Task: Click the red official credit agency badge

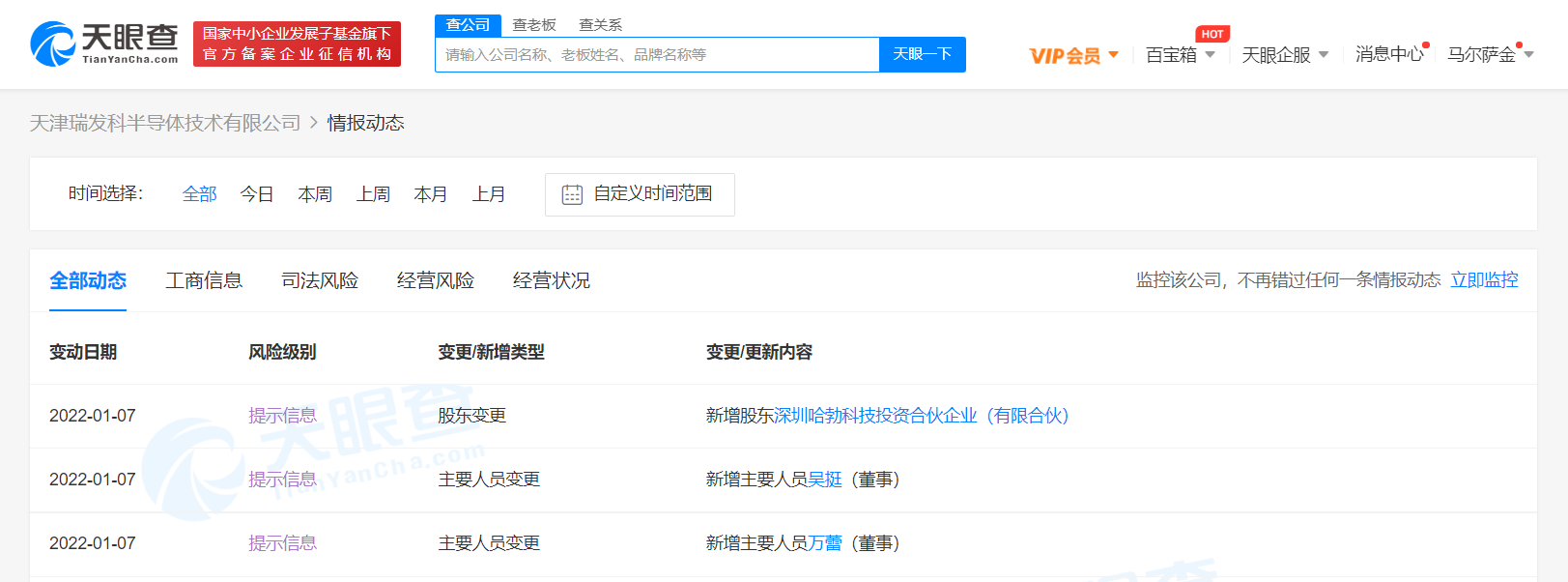Action: pos(297,44)
